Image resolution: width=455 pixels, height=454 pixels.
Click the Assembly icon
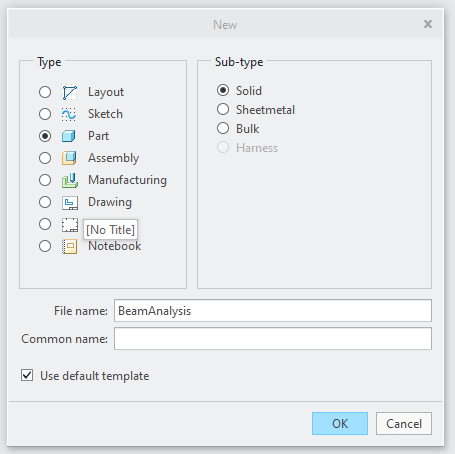70,158
